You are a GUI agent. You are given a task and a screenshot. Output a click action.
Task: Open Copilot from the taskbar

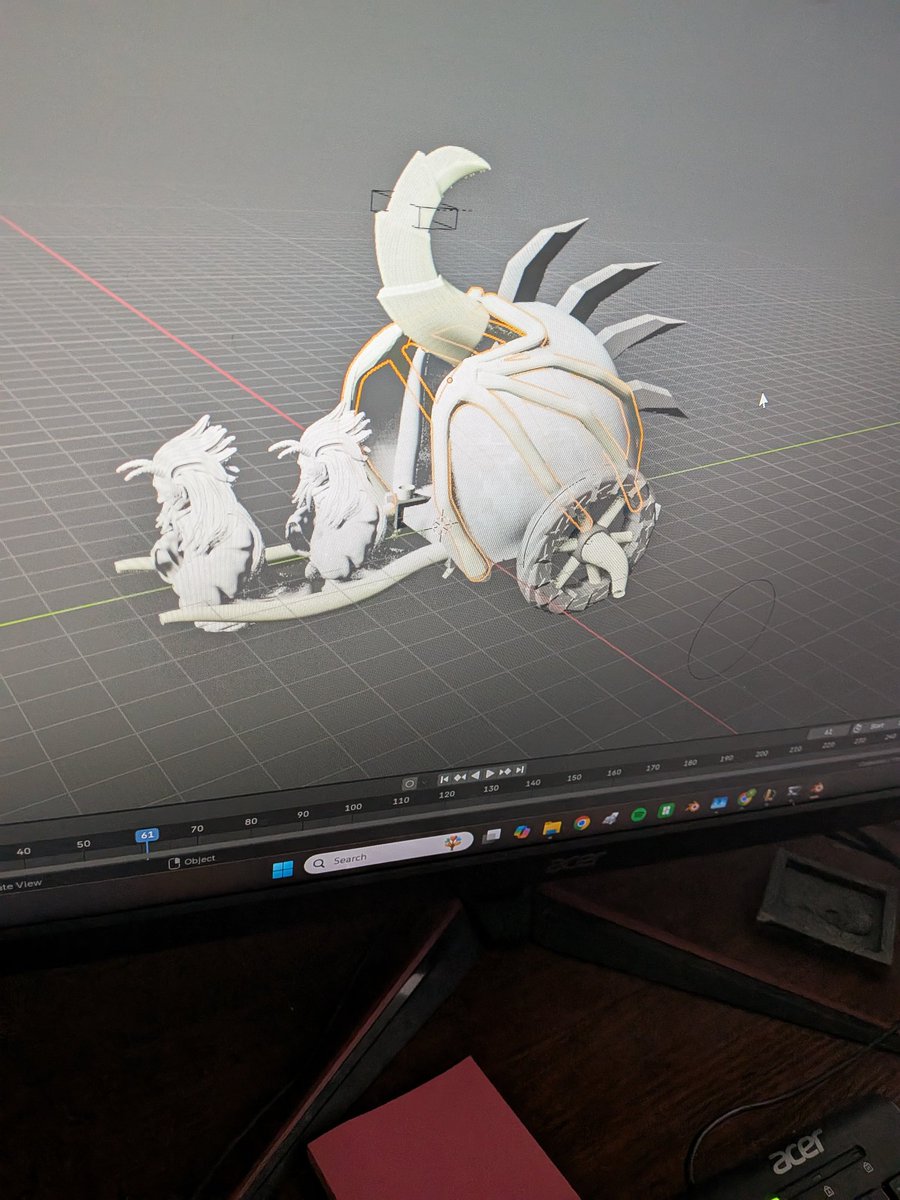tap(521, 831)
